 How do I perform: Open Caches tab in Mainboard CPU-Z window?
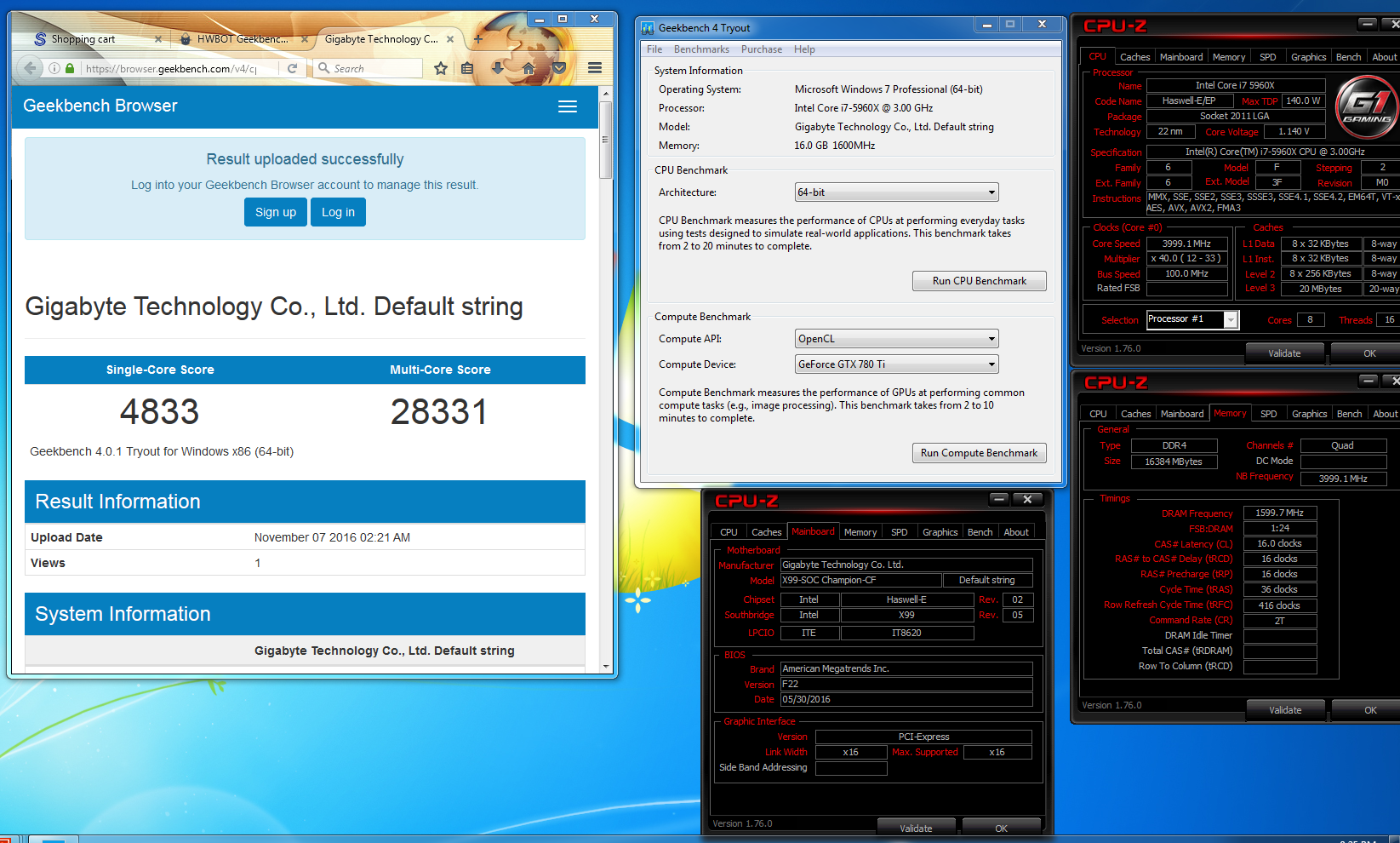click(x=766, y=532)
